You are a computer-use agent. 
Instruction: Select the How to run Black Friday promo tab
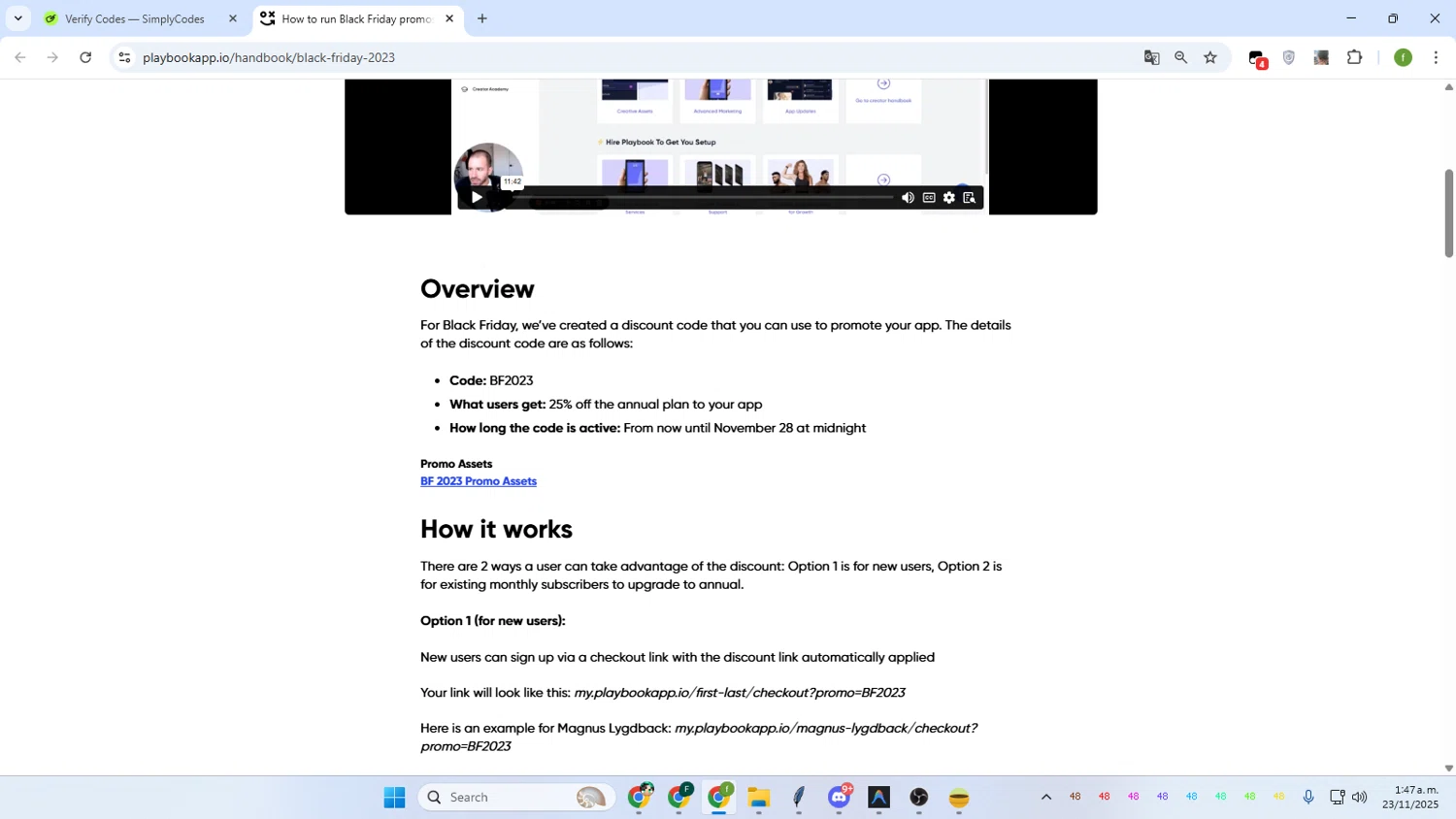pyautogui.click(x=355, y=18)
